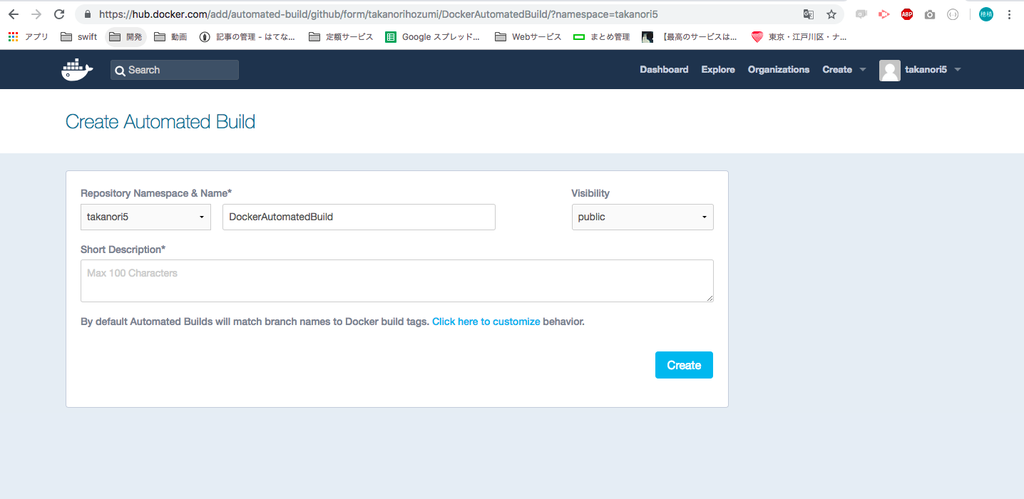Open the camera extension icon
1024x499 pixels.
[929, 14]
